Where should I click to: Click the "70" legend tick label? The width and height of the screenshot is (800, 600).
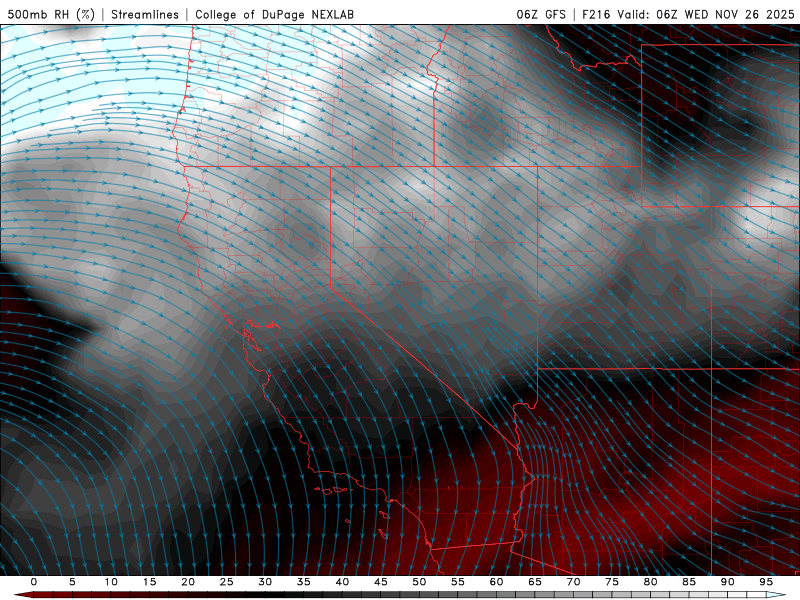coord(573,582)
